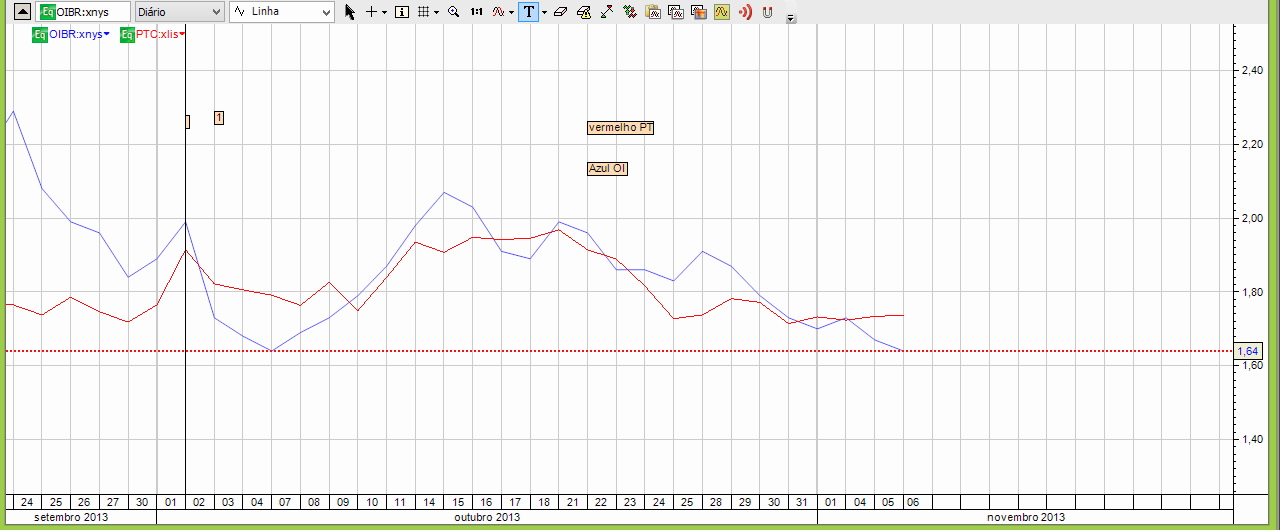
Task: Expand the toolbar overflow arrow
Action: [791, 18]
